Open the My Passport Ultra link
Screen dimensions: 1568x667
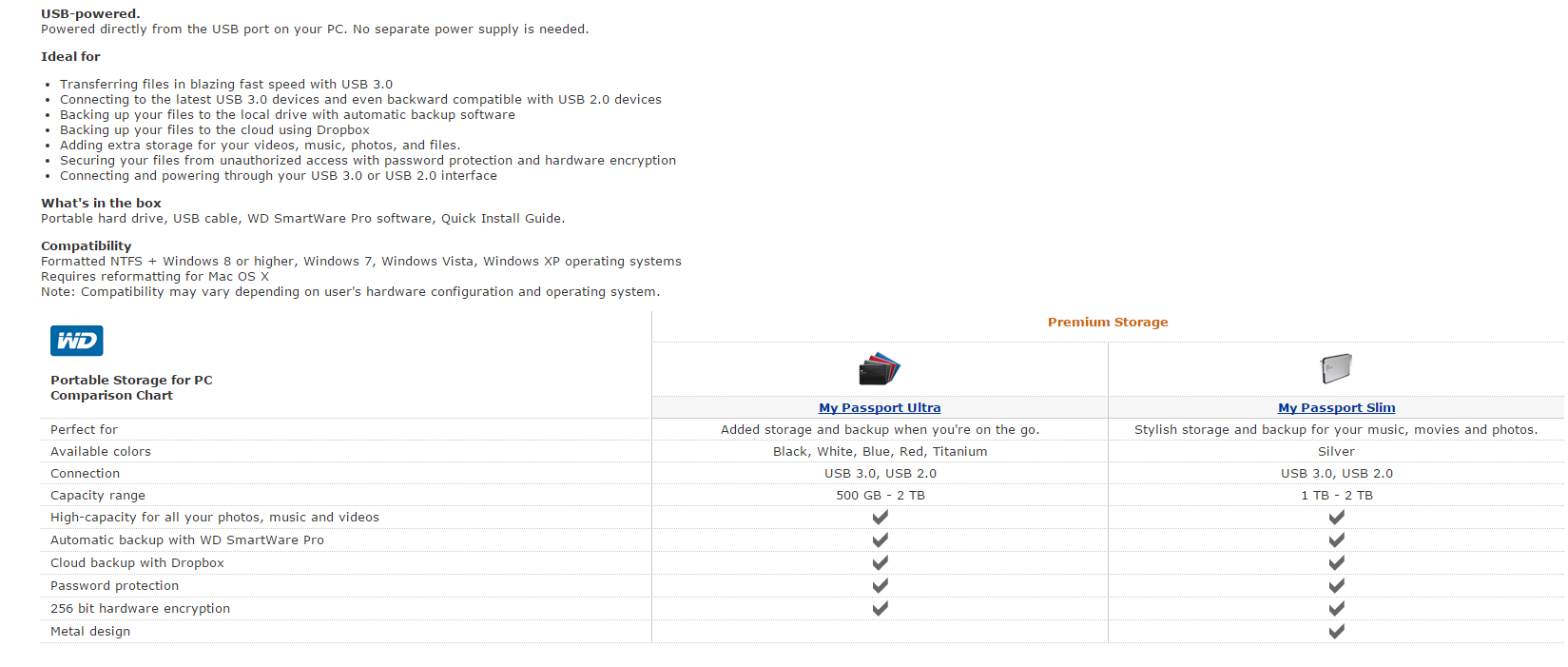coord(880,407)
